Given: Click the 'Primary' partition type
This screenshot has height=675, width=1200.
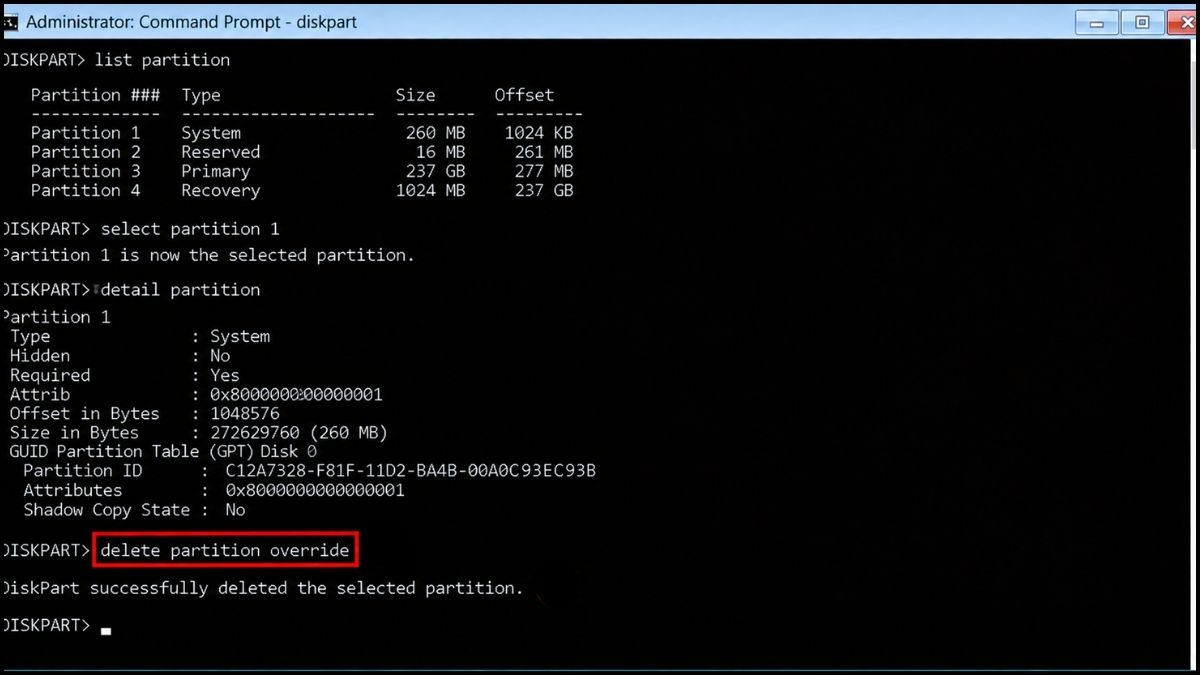Looking at the screenshot, I should (215, 171).
